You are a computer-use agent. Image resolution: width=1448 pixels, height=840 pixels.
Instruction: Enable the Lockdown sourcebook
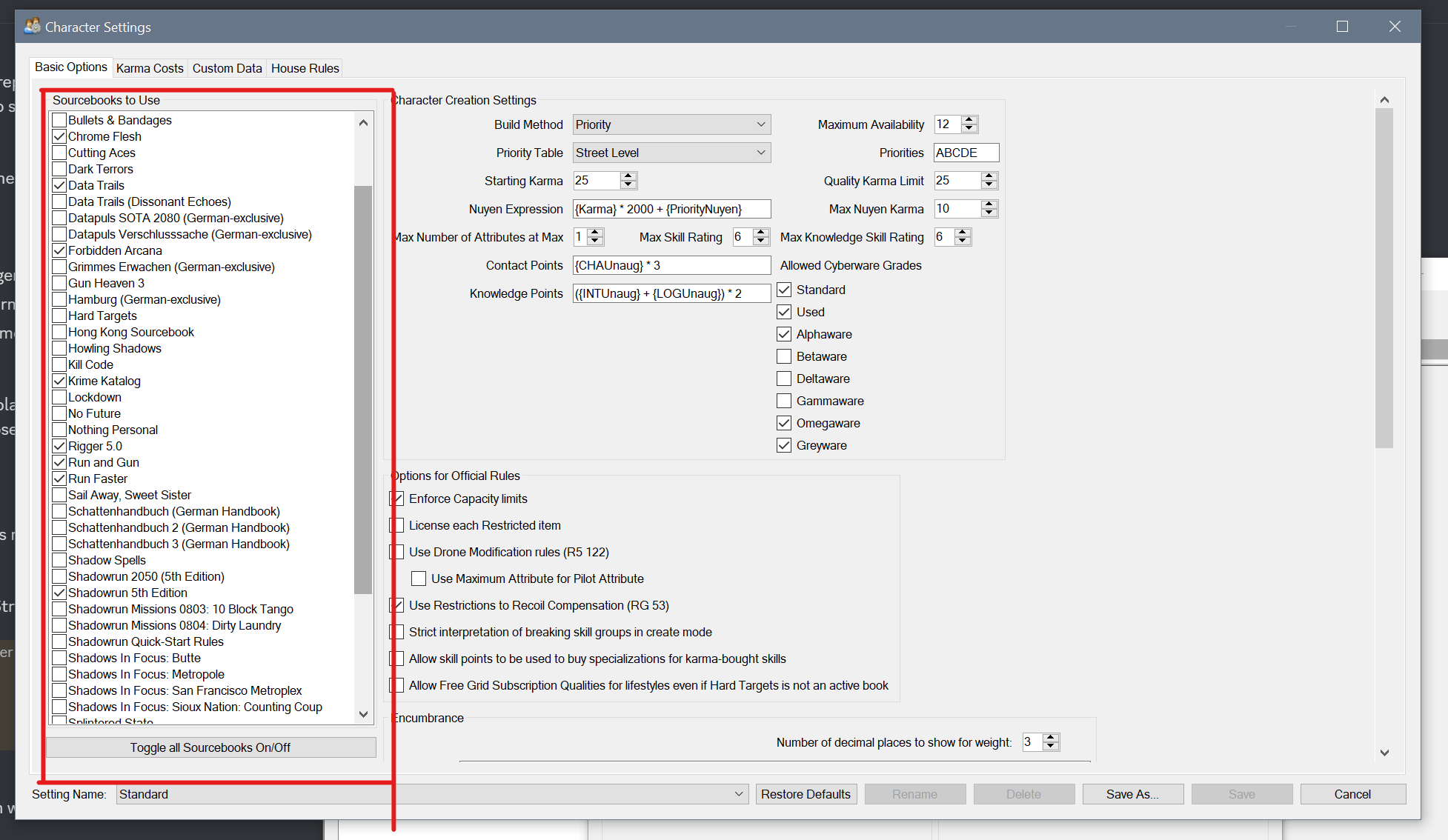(x=60, y=397)
